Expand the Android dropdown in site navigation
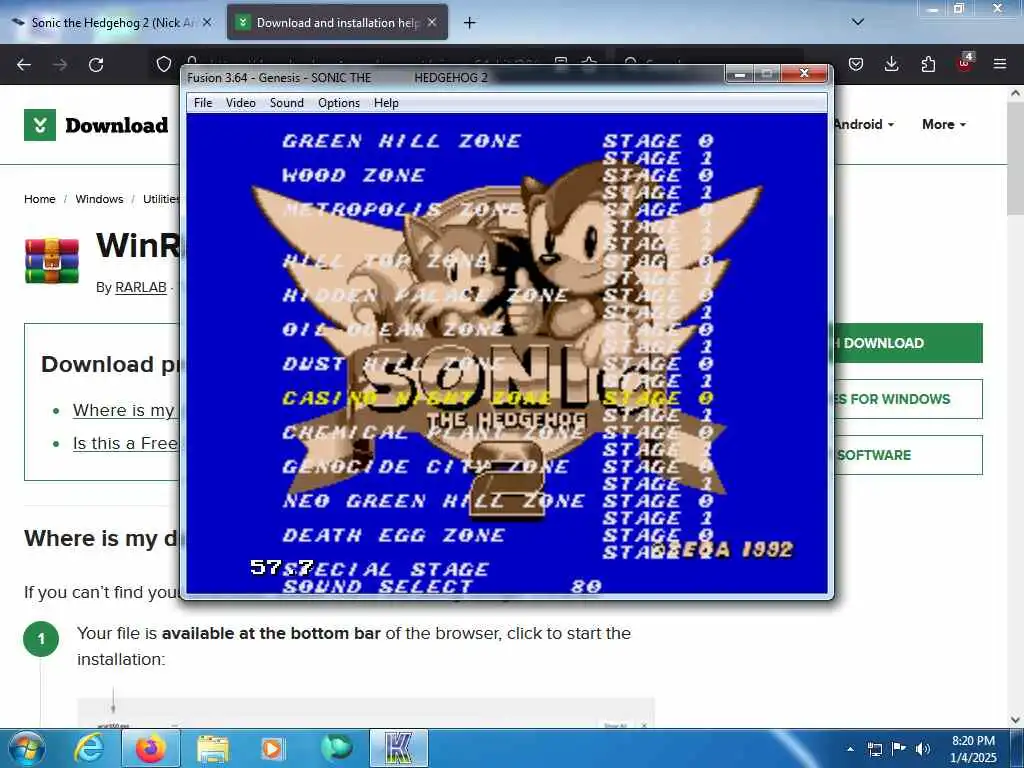Viewport: 1024px width, 768px height. click(x=863, y=124)
